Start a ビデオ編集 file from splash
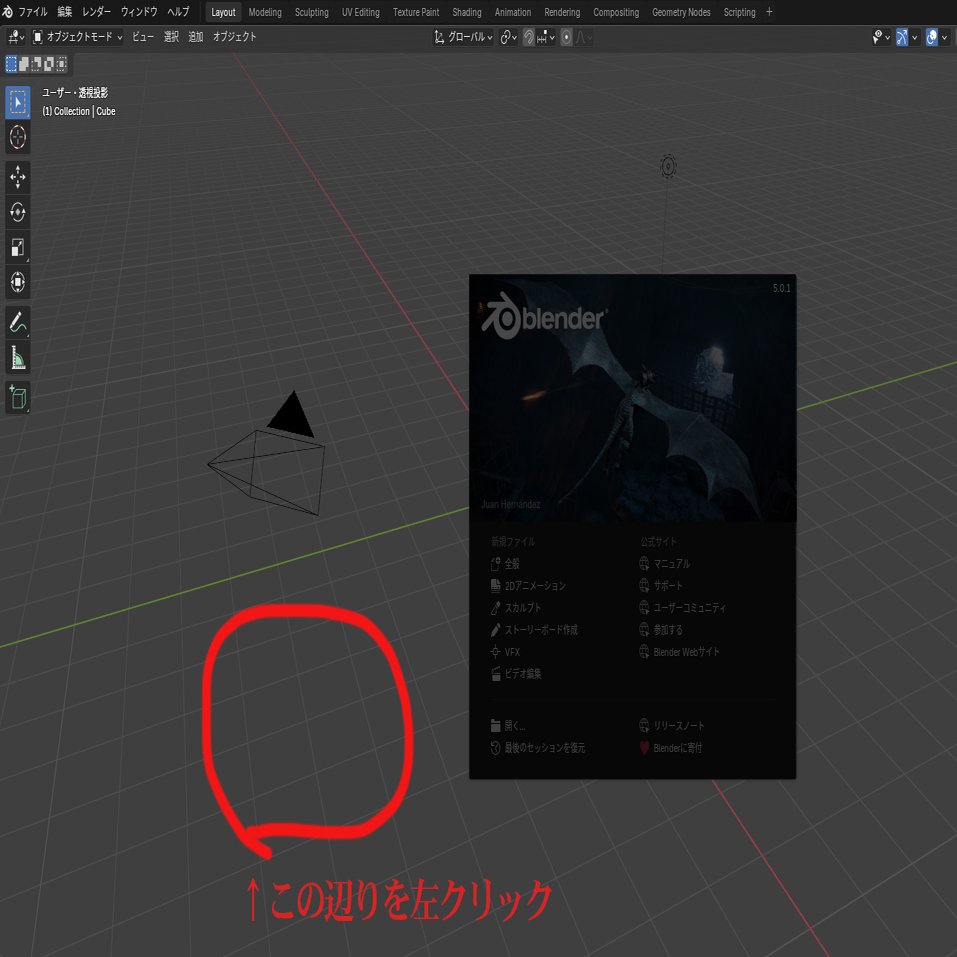This screenshot has height=957, width=957. coord(516,674)
